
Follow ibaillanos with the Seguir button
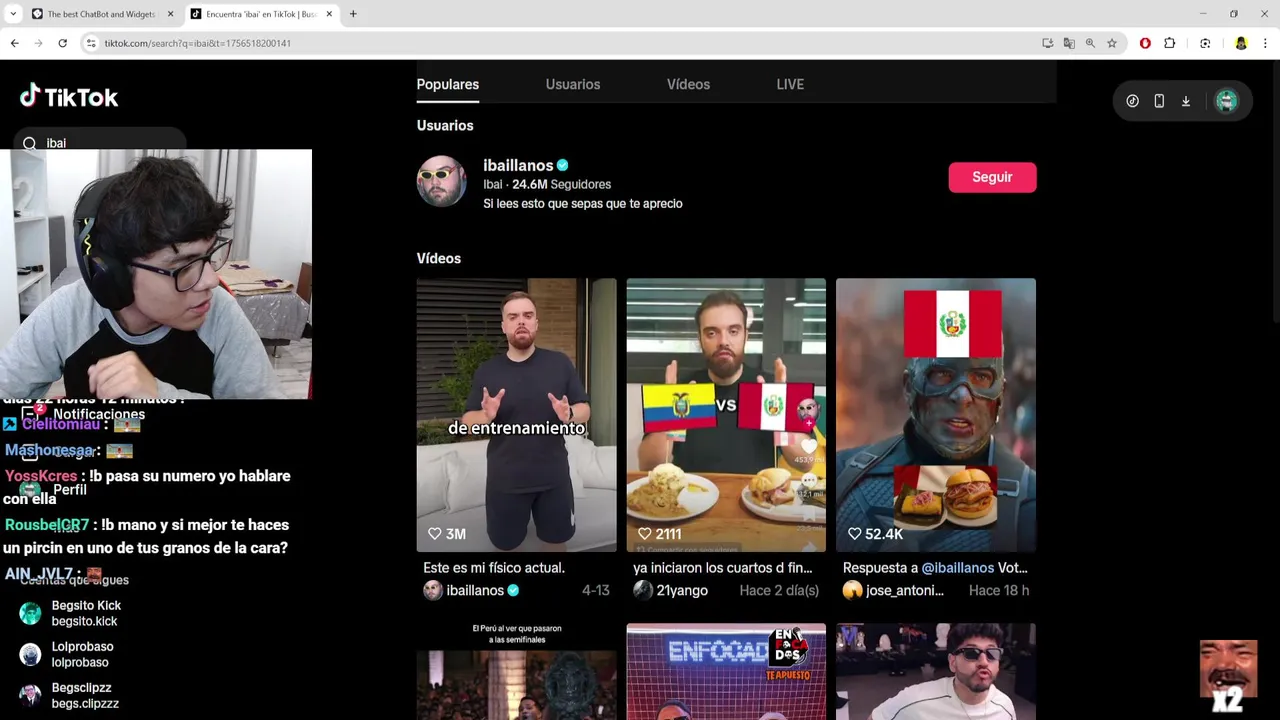pos(992,177)
